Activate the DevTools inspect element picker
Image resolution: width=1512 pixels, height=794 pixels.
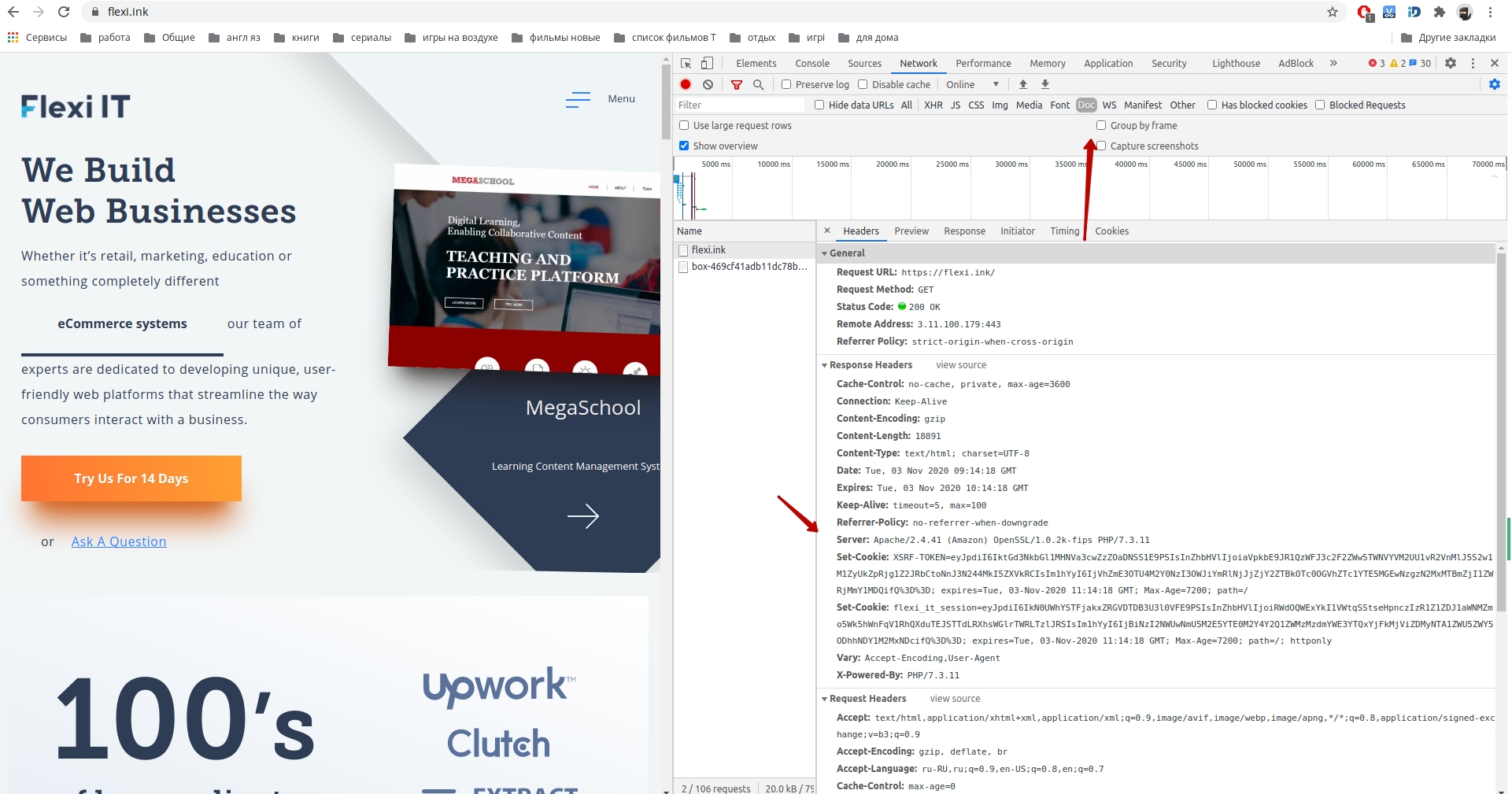686,63
